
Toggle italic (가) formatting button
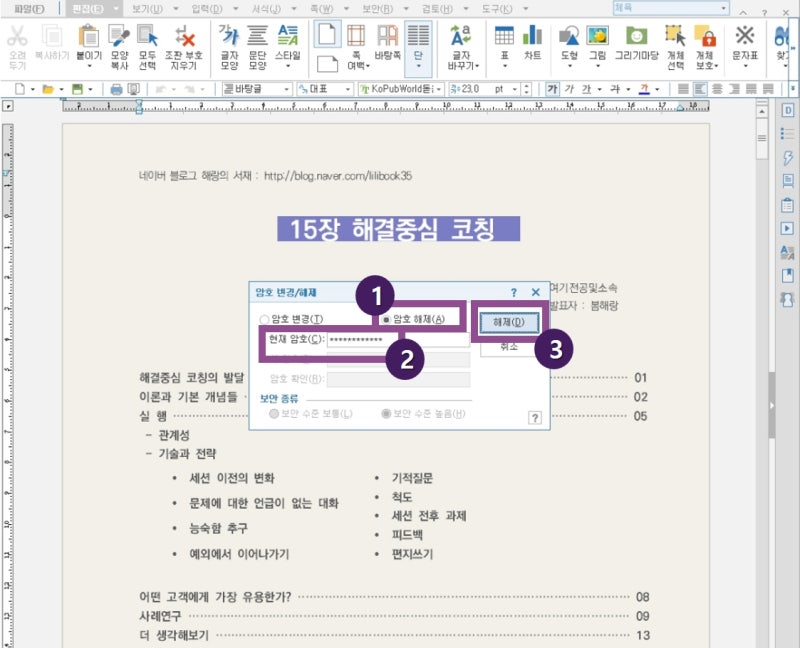(x=569, y=89)
